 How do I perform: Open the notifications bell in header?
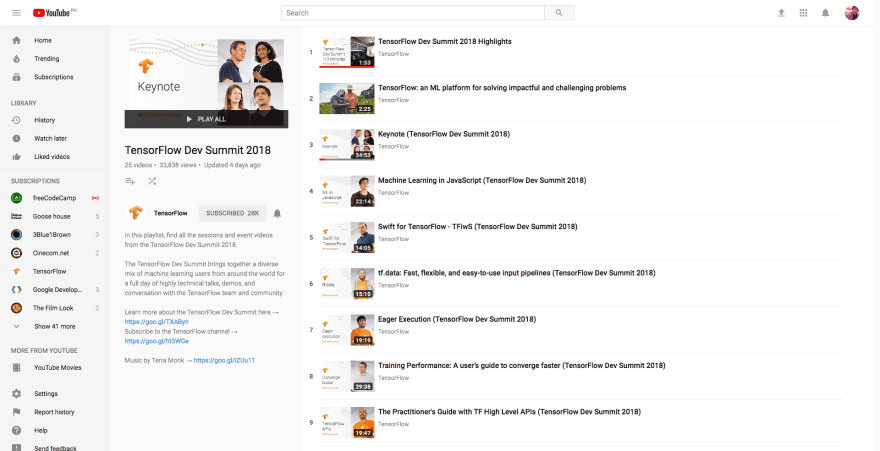[x=825, y=13]
